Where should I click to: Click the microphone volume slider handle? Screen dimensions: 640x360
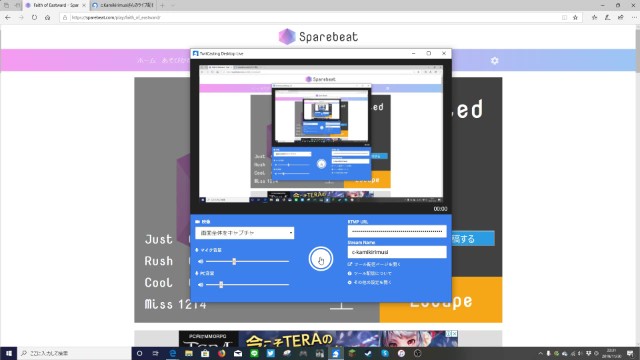coord(234,261)
